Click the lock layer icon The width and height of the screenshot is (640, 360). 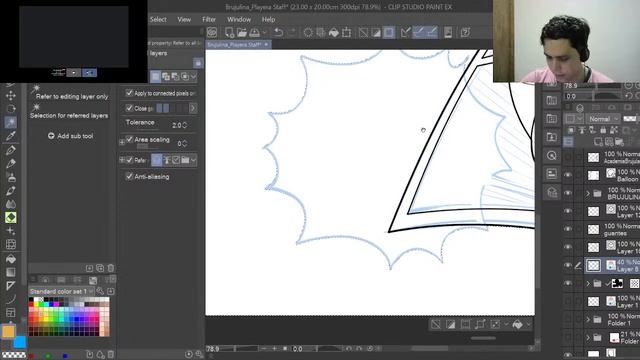pos(603,130)
